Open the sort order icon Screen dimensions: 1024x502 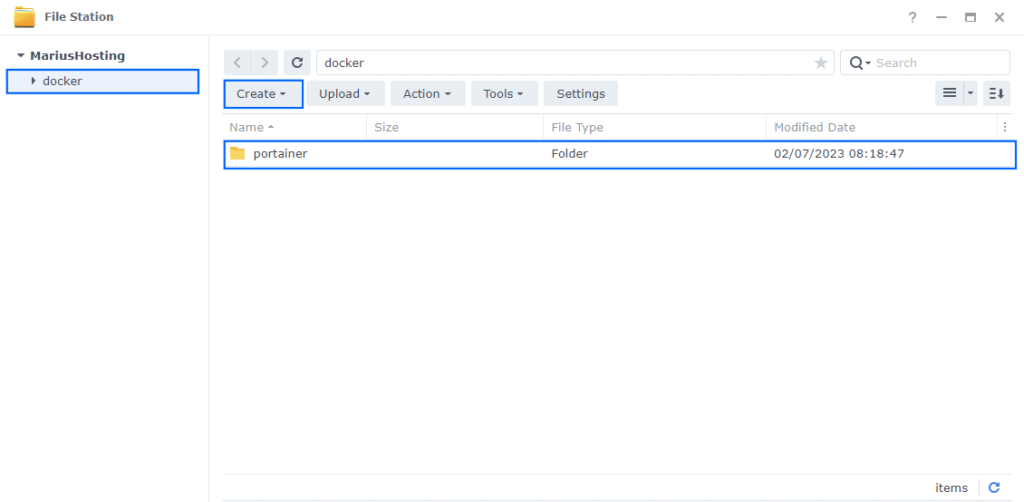(x=996, y=94)
